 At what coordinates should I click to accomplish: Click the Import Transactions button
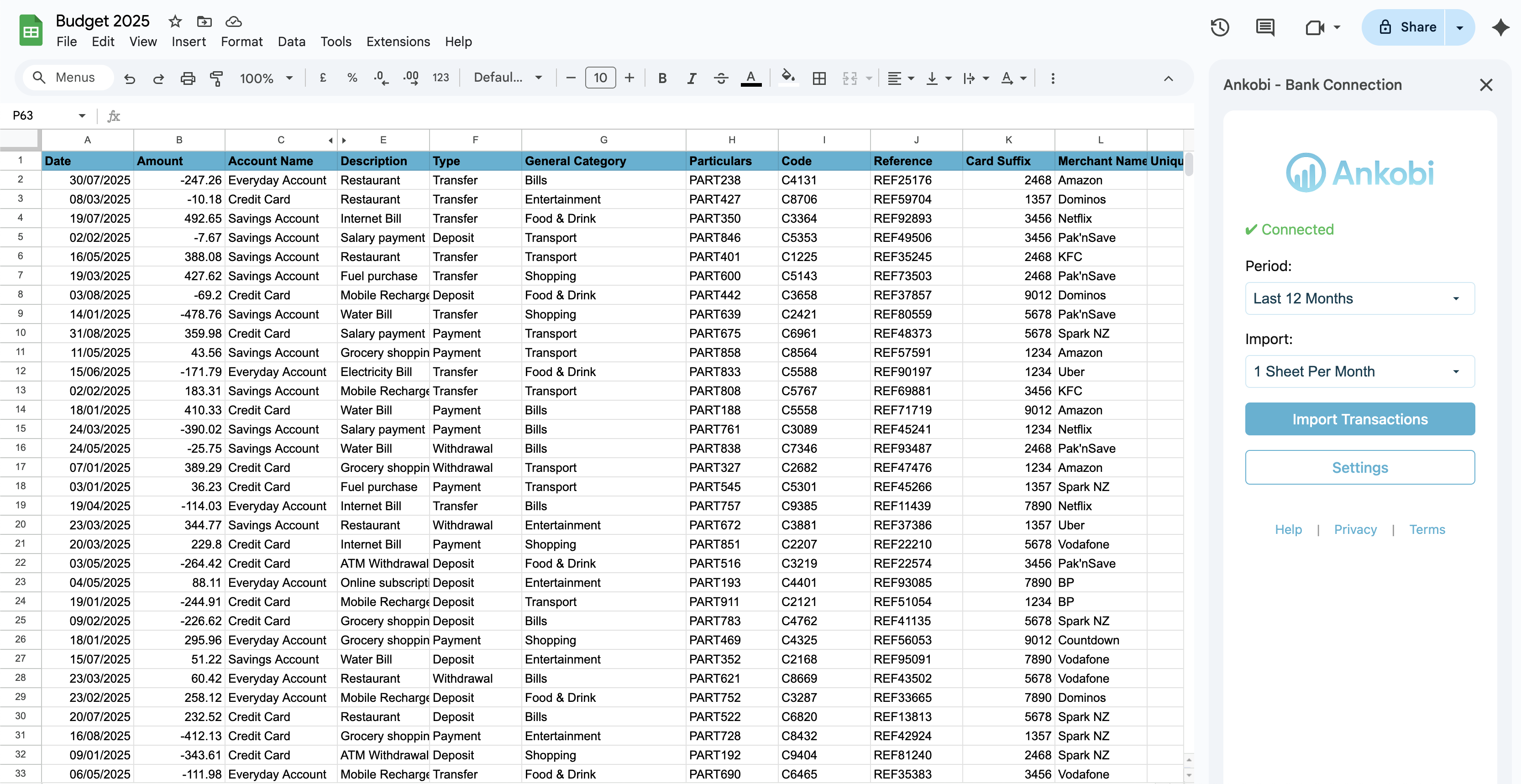click(1360, 419)
